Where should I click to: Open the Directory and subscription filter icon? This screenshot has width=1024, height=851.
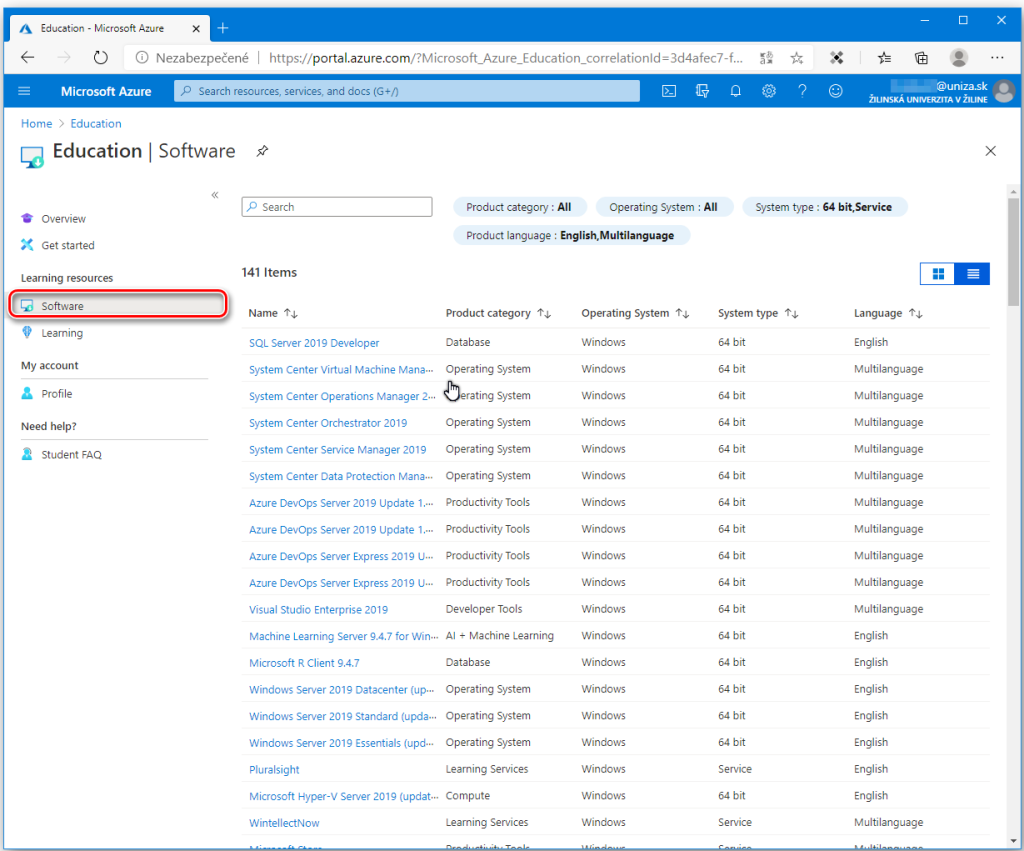(703, 91)
